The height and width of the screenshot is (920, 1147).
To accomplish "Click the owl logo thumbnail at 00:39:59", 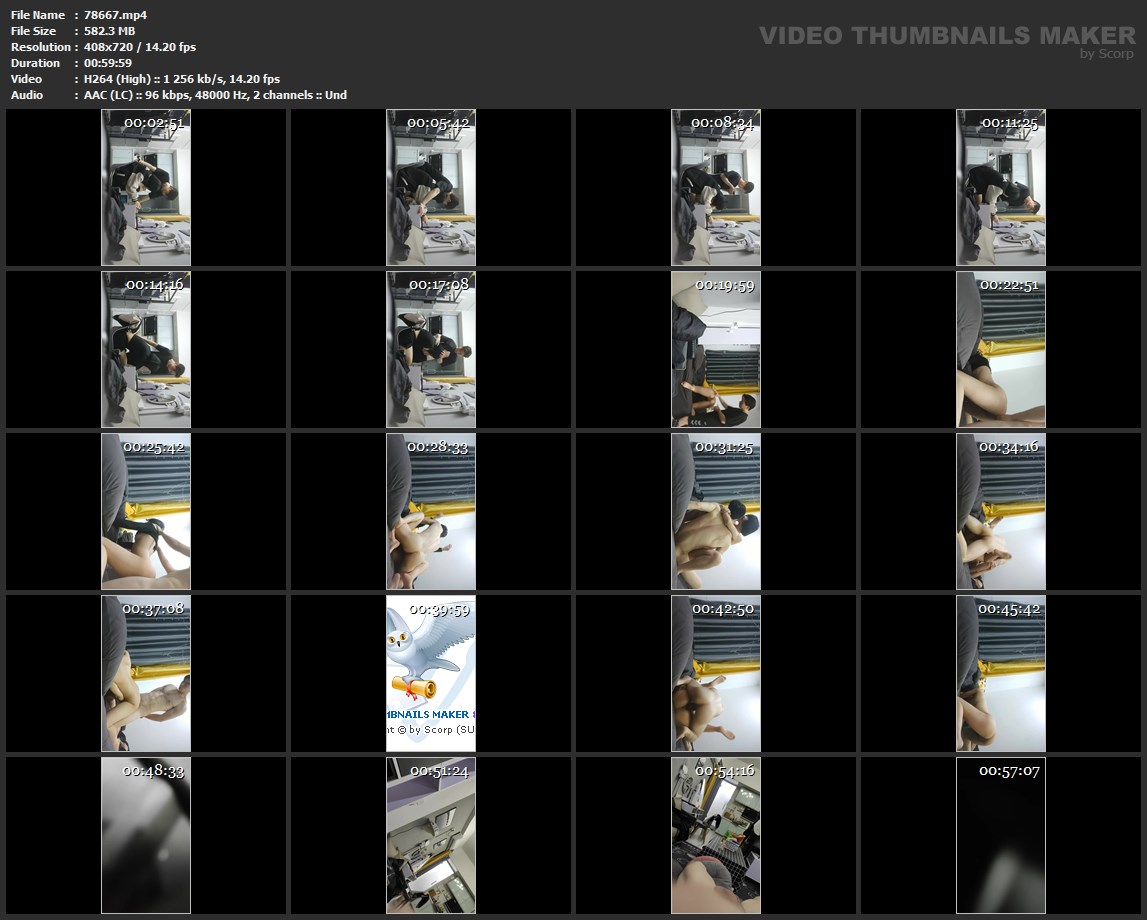I will pos(431,672).
